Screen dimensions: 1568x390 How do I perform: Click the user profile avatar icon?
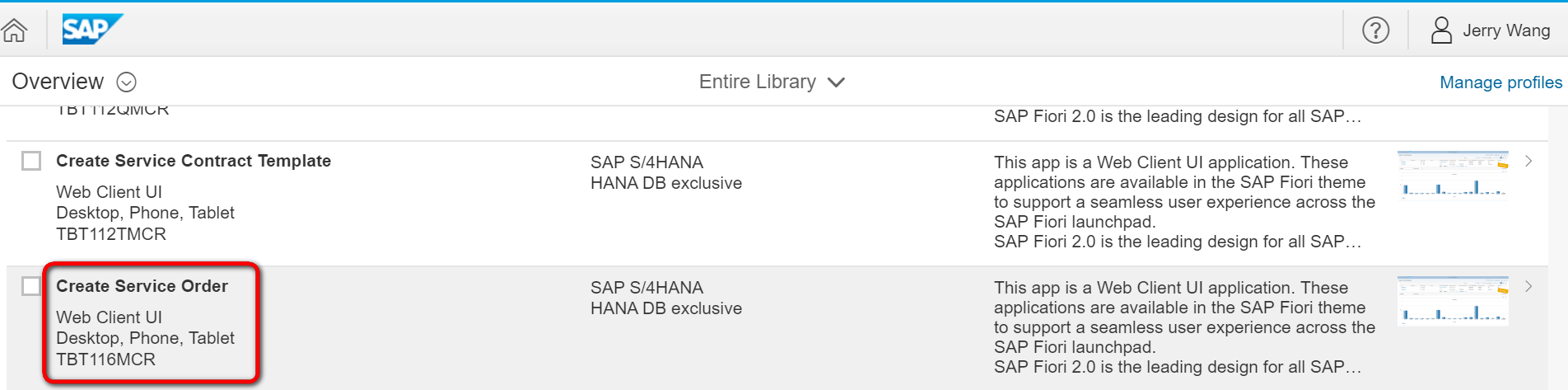(x=1441, y=31)
